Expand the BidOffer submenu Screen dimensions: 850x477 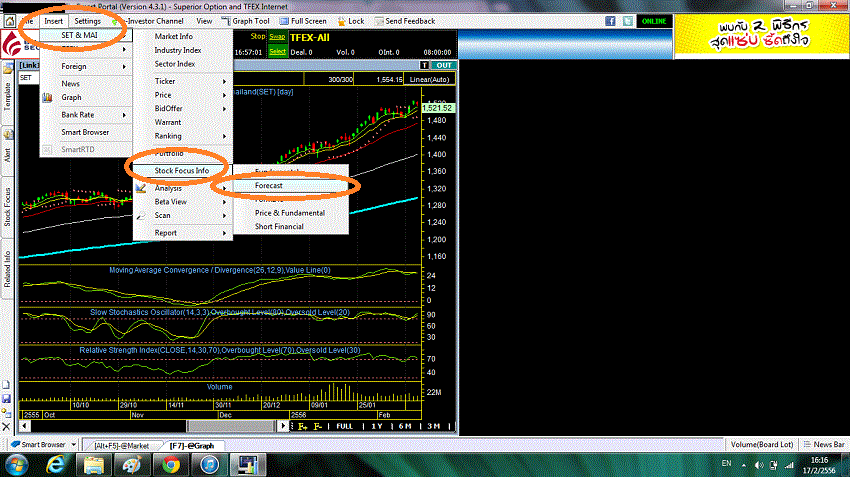coord(183,108)
